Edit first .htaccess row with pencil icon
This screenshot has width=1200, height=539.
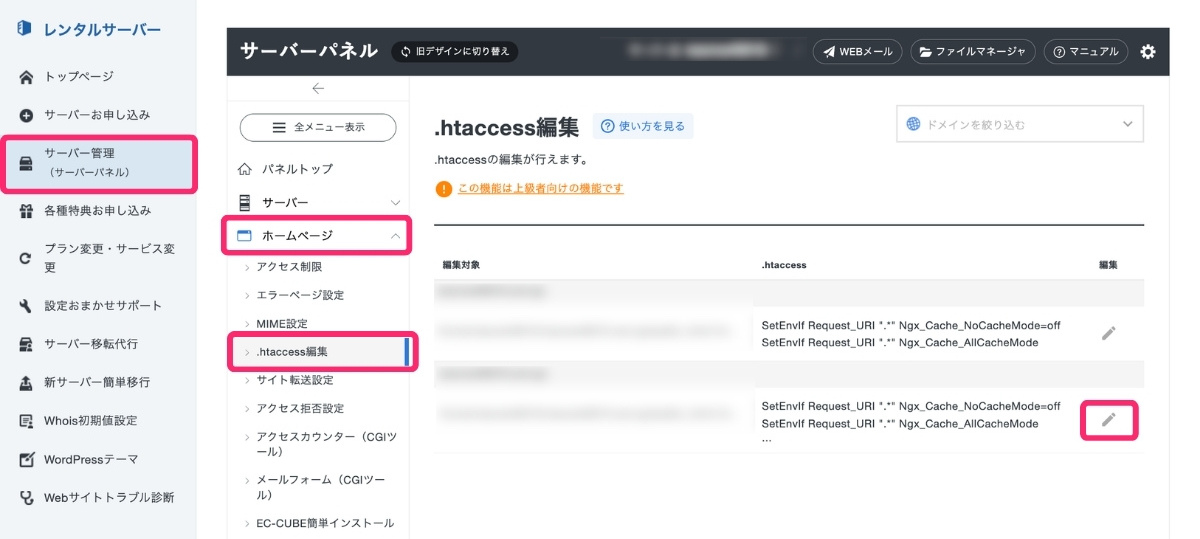pyautogui.click(x=1108, y=333)
